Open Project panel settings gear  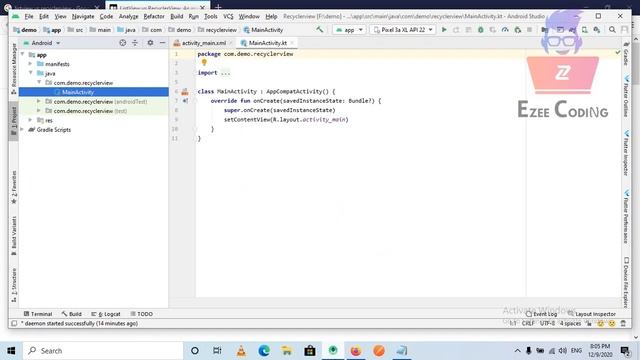[150, 43]
